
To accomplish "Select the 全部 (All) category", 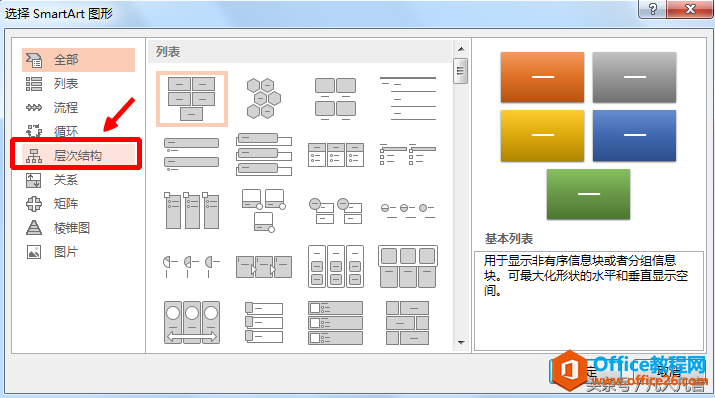I will pos(78,60).
